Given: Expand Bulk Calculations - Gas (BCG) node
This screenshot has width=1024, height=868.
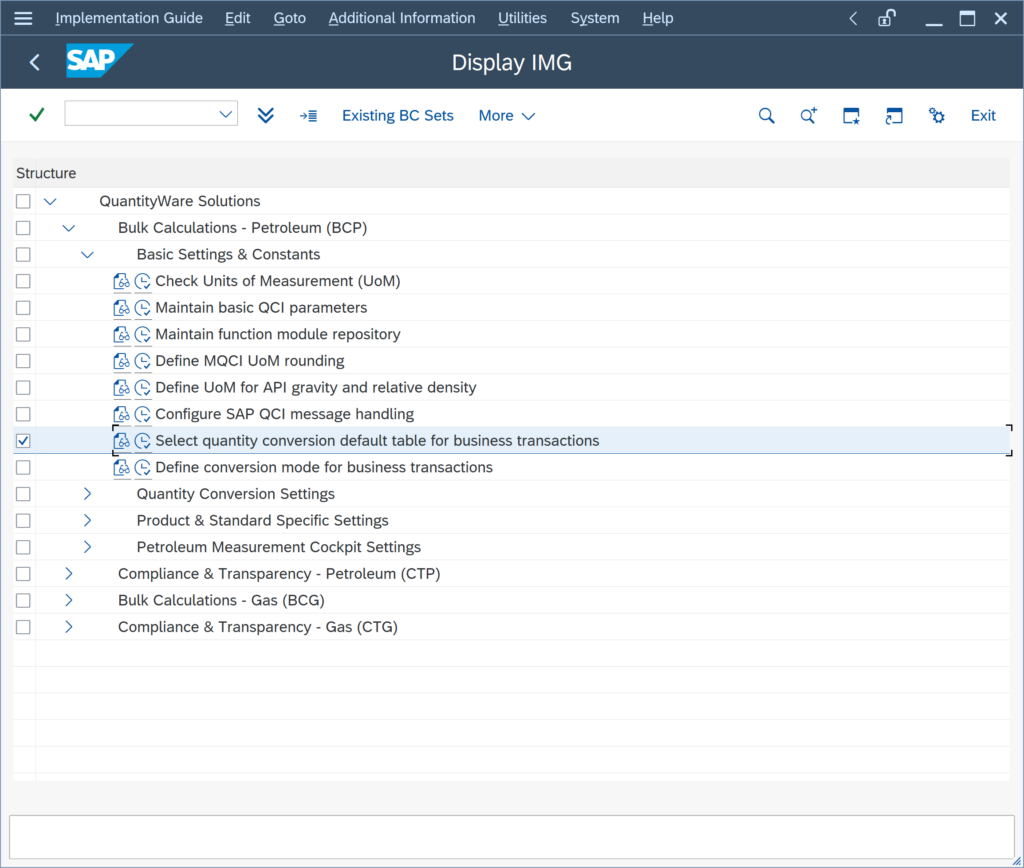Looking at the screenshot, I should tap(69, 600).
